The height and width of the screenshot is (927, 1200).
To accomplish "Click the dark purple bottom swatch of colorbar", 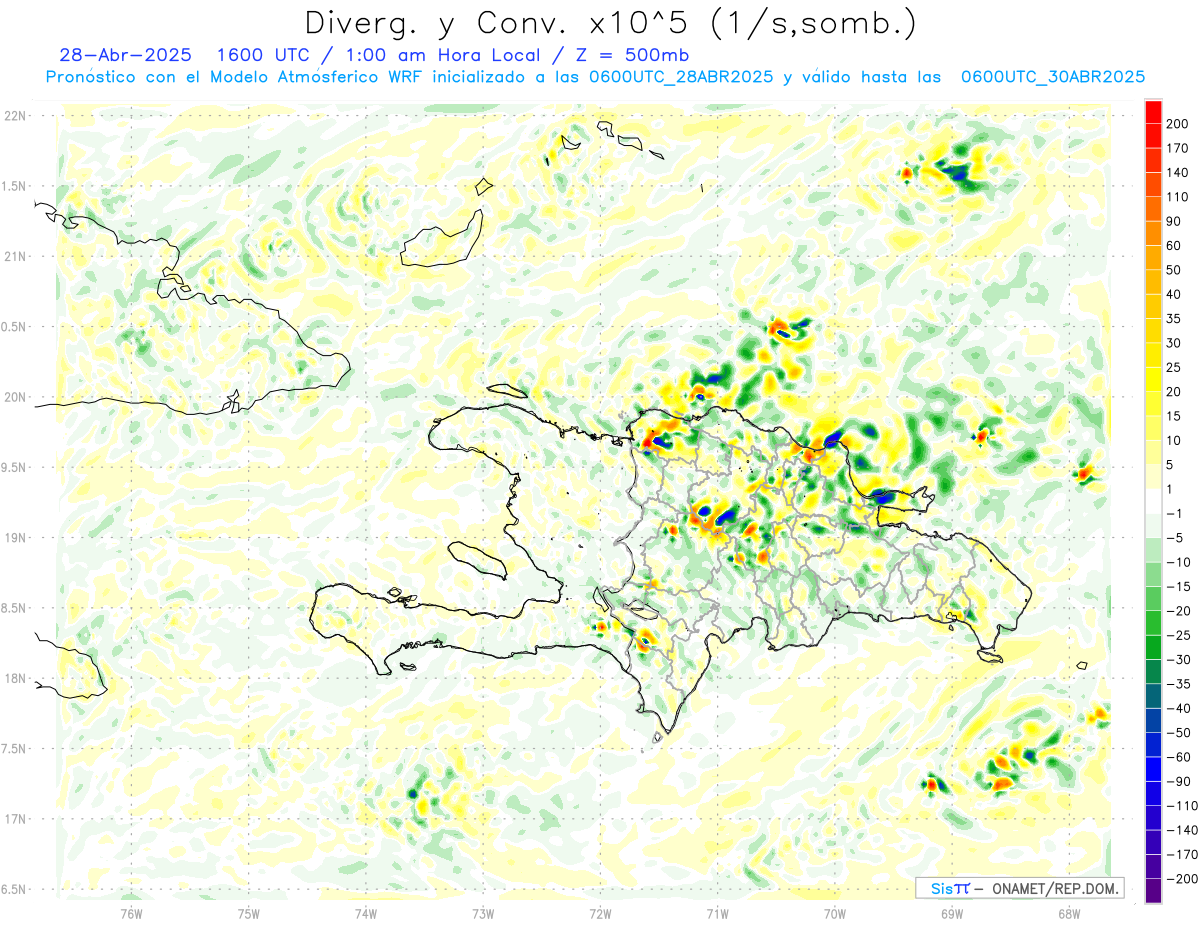I will pos(1153,891).
